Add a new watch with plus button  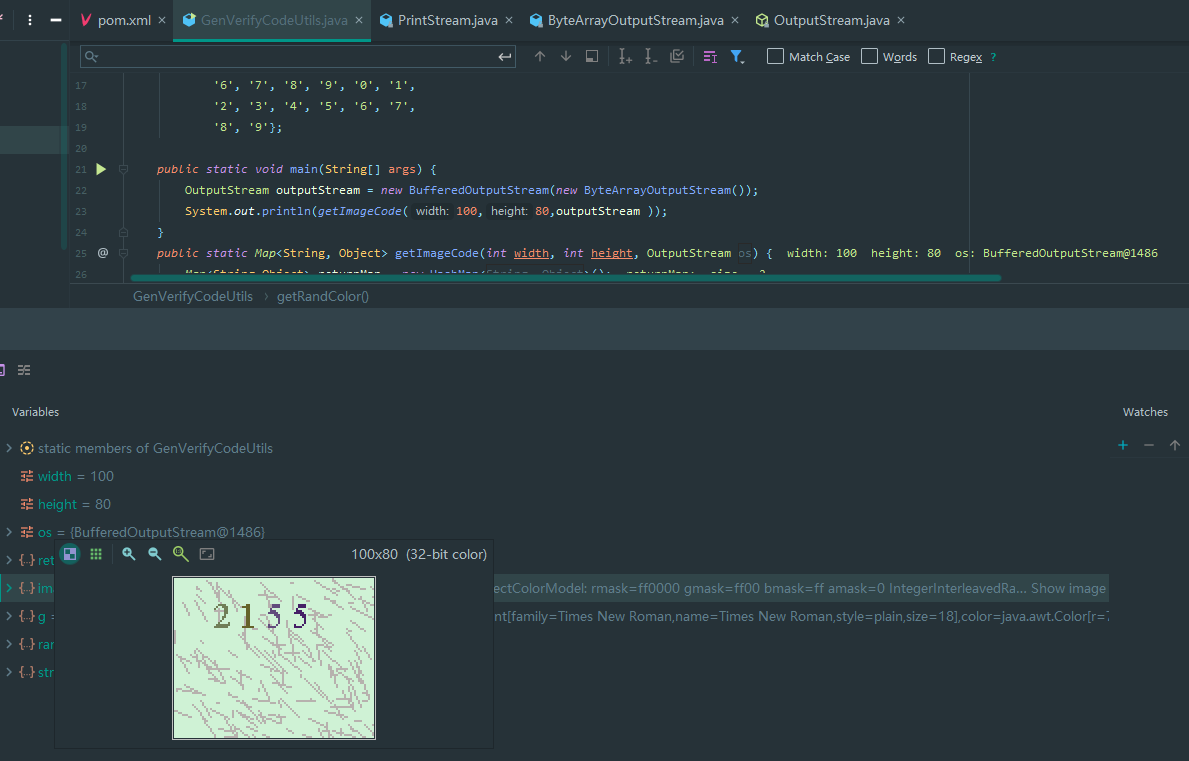[x=1123, y=445]
